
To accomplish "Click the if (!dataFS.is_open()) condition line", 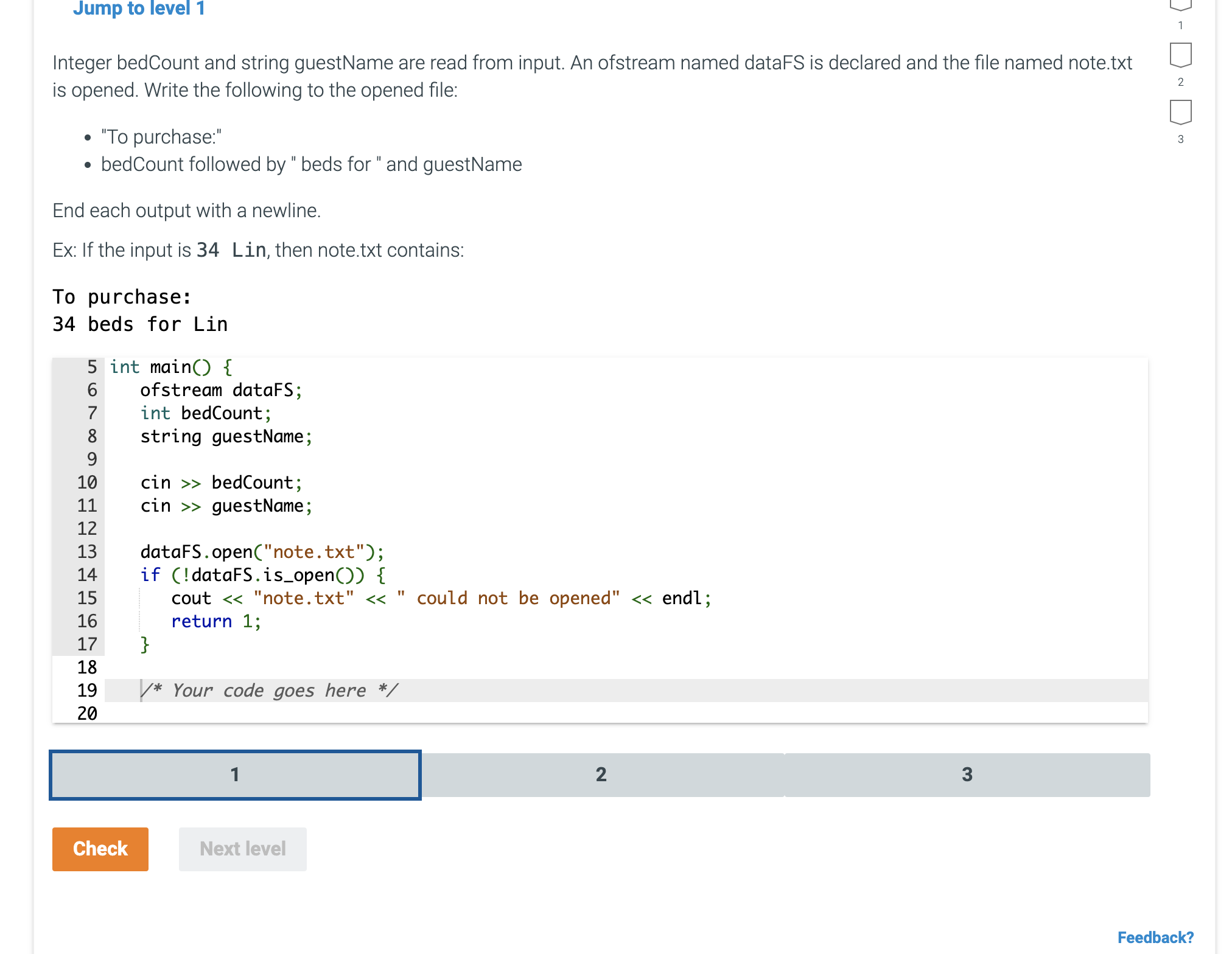I will (x=263, y=574).
